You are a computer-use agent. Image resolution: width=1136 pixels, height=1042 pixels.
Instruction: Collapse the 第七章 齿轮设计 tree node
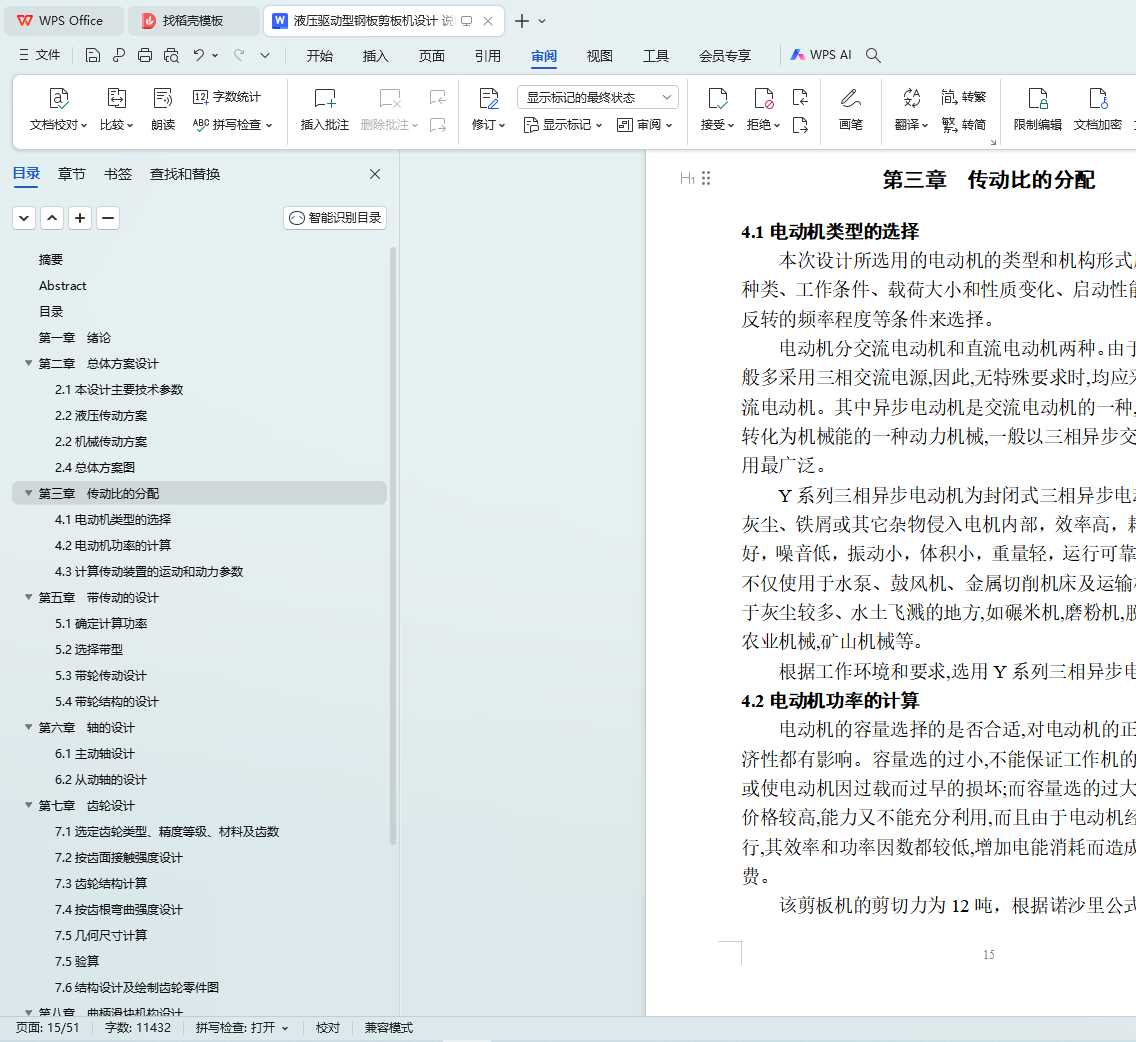click(28, 805)
